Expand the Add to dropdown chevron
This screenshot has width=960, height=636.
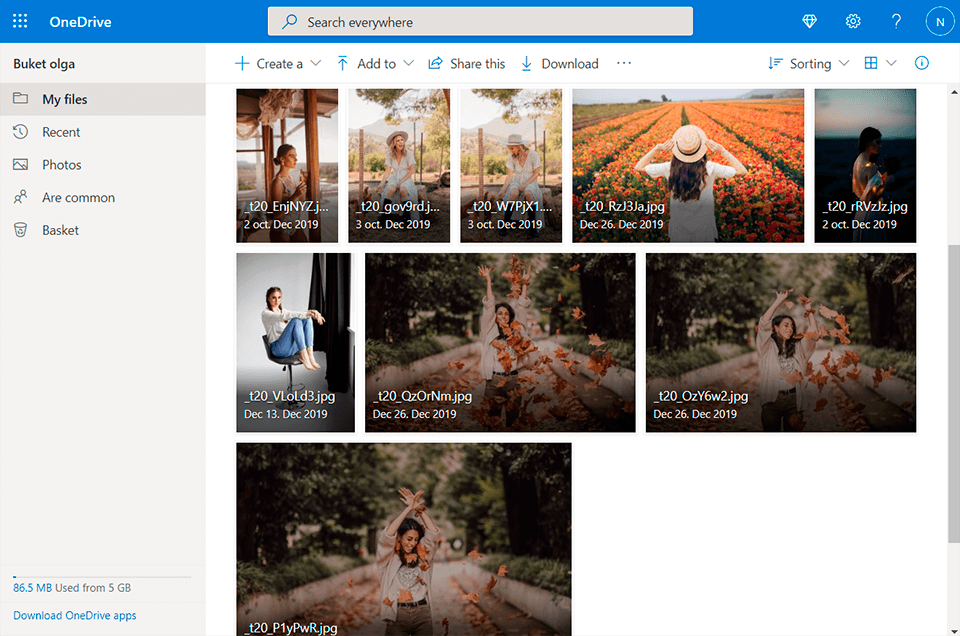pos(409,63)
